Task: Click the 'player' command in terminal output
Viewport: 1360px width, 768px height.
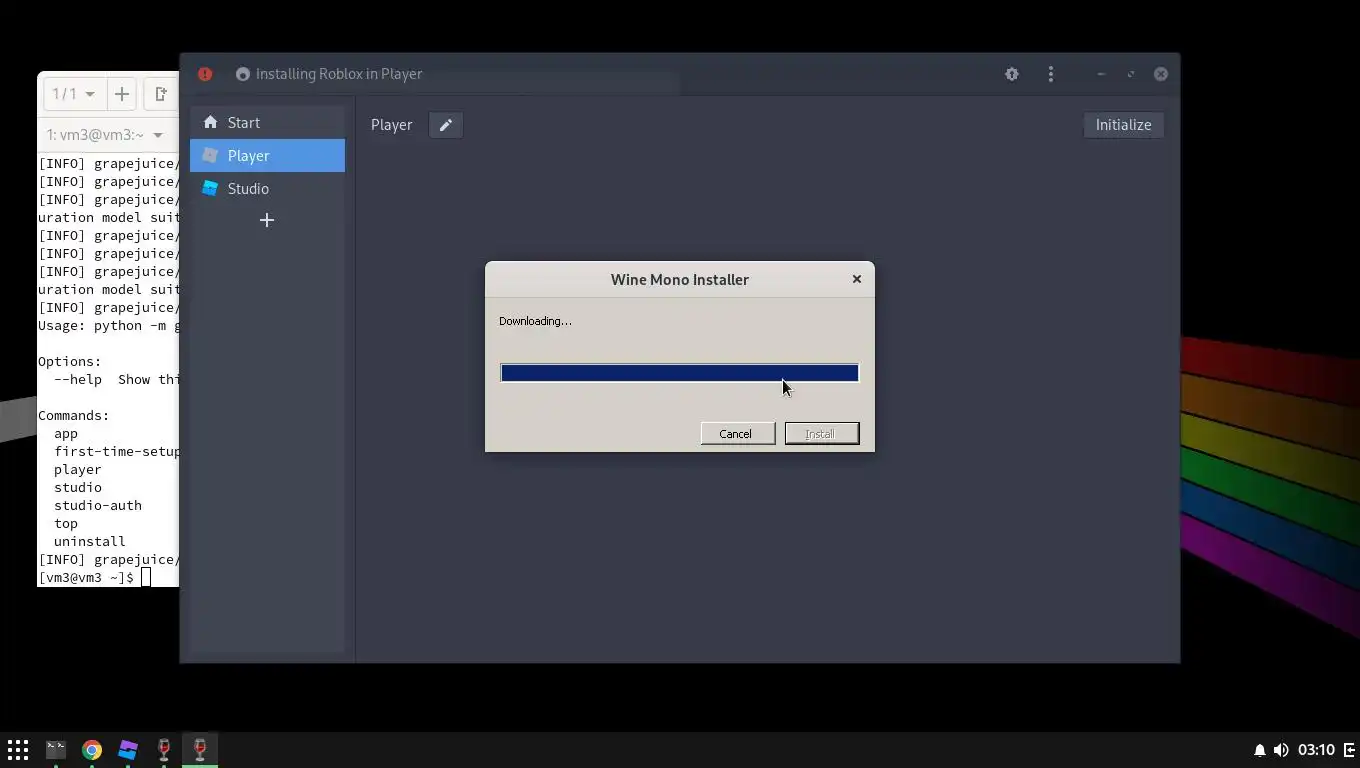Action: coord(78,469)
